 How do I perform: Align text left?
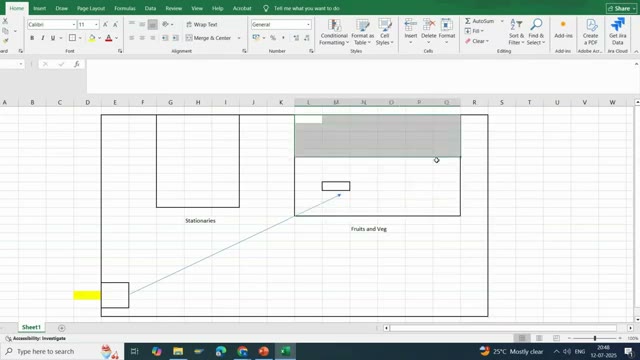click(x=131, y=38)
